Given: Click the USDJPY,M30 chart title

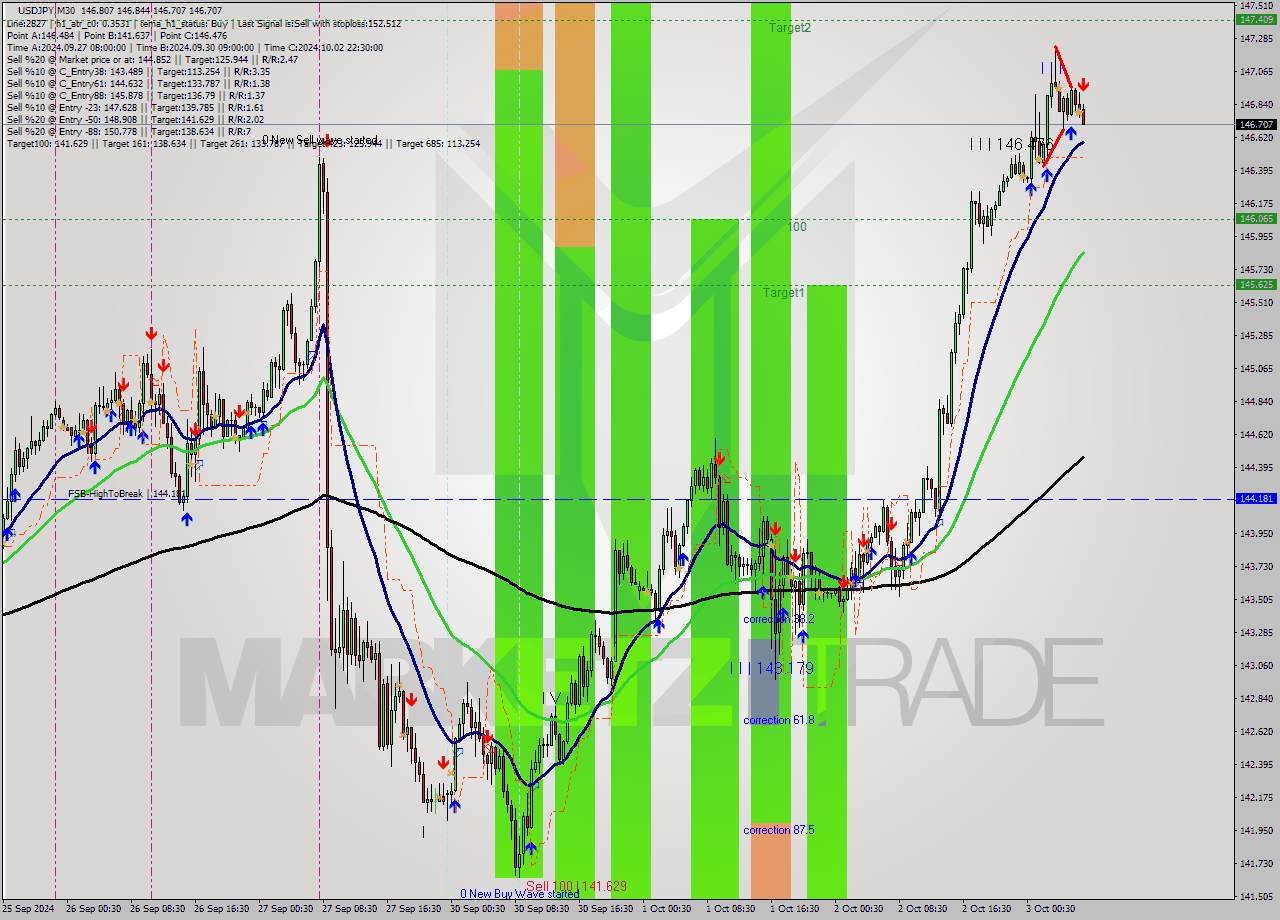Looking at the screenshot, I should [47, 10].
